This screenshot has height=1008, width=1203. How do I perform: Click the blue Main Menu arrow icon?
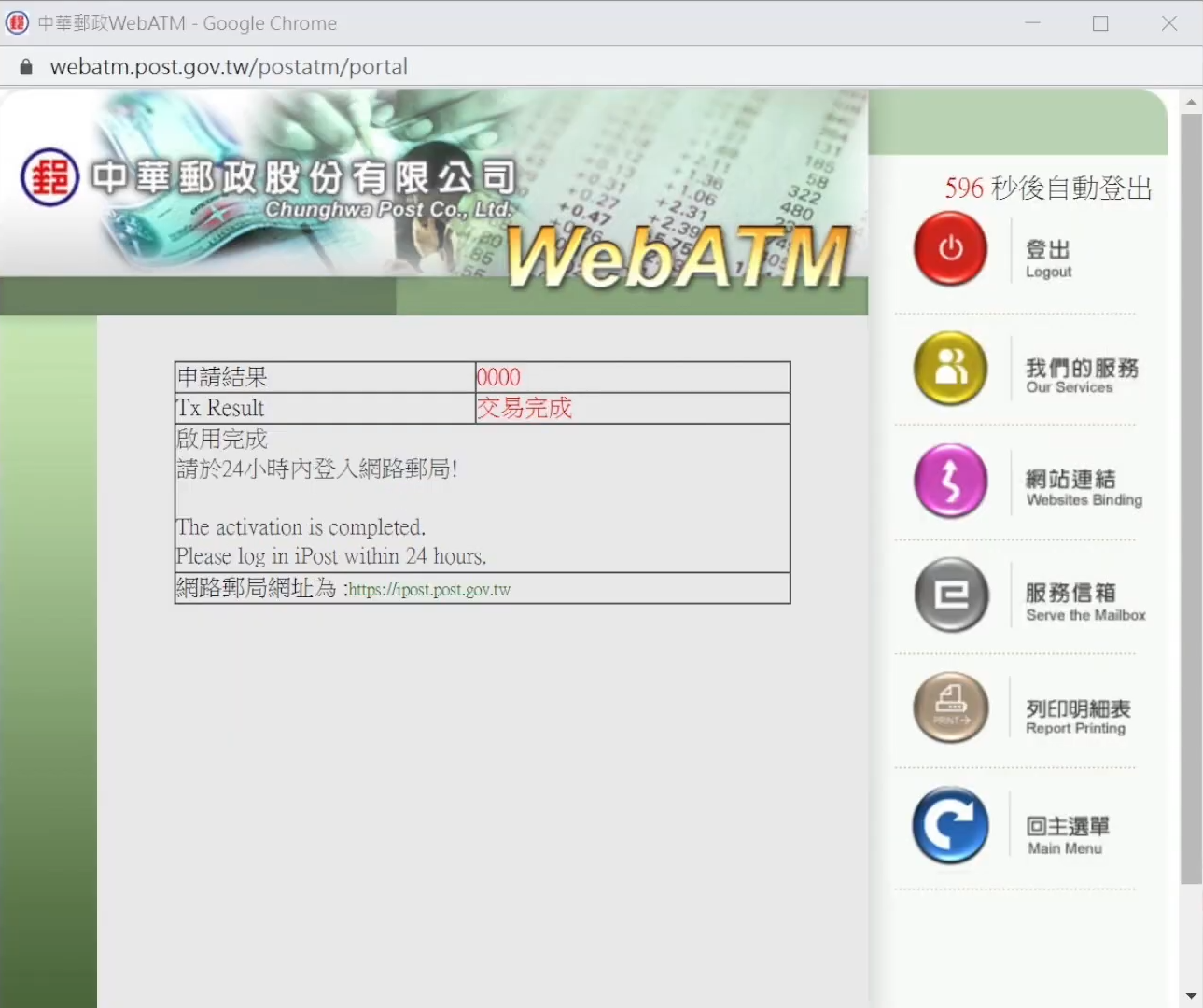point(950,825)
